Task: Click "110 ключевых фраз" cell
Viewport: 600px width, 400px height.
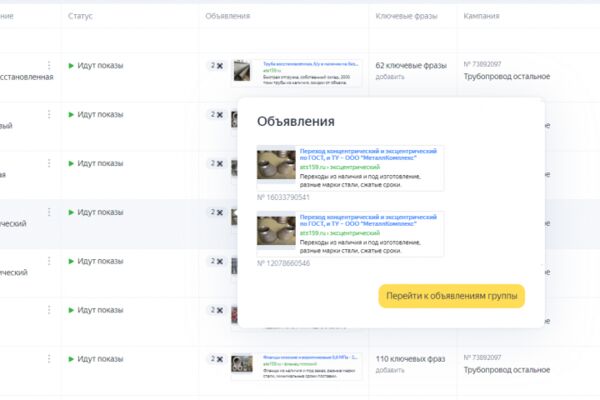Action: pos(410,359)
